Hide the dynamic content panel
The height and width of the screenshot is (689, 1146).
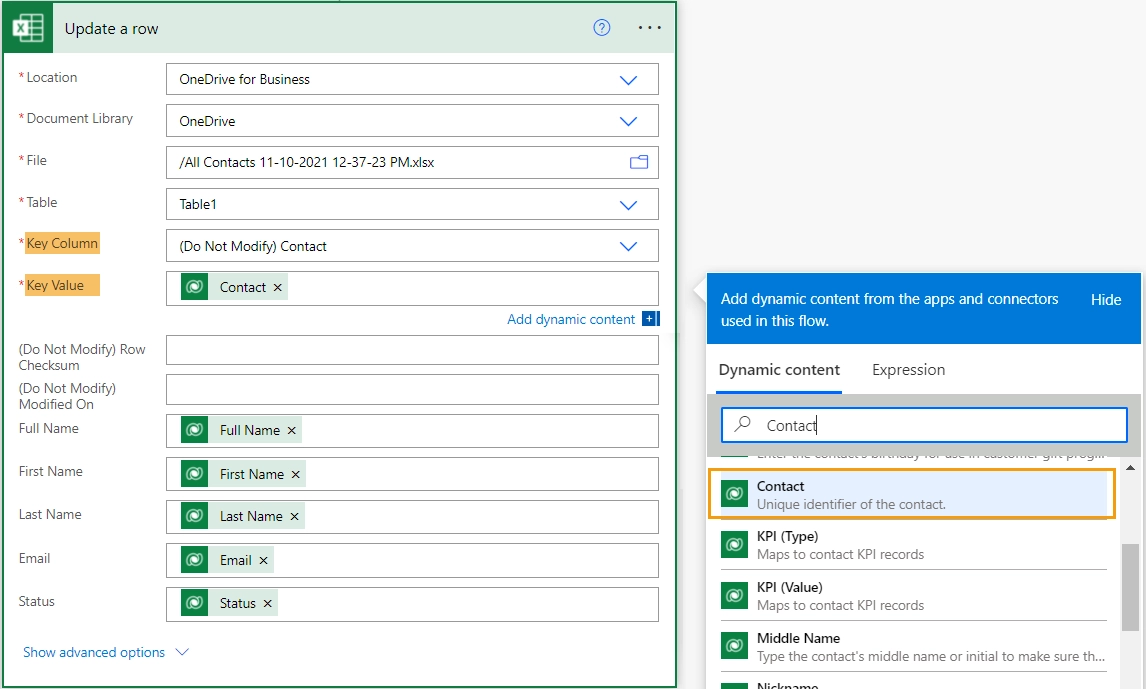coord(1106,300)
